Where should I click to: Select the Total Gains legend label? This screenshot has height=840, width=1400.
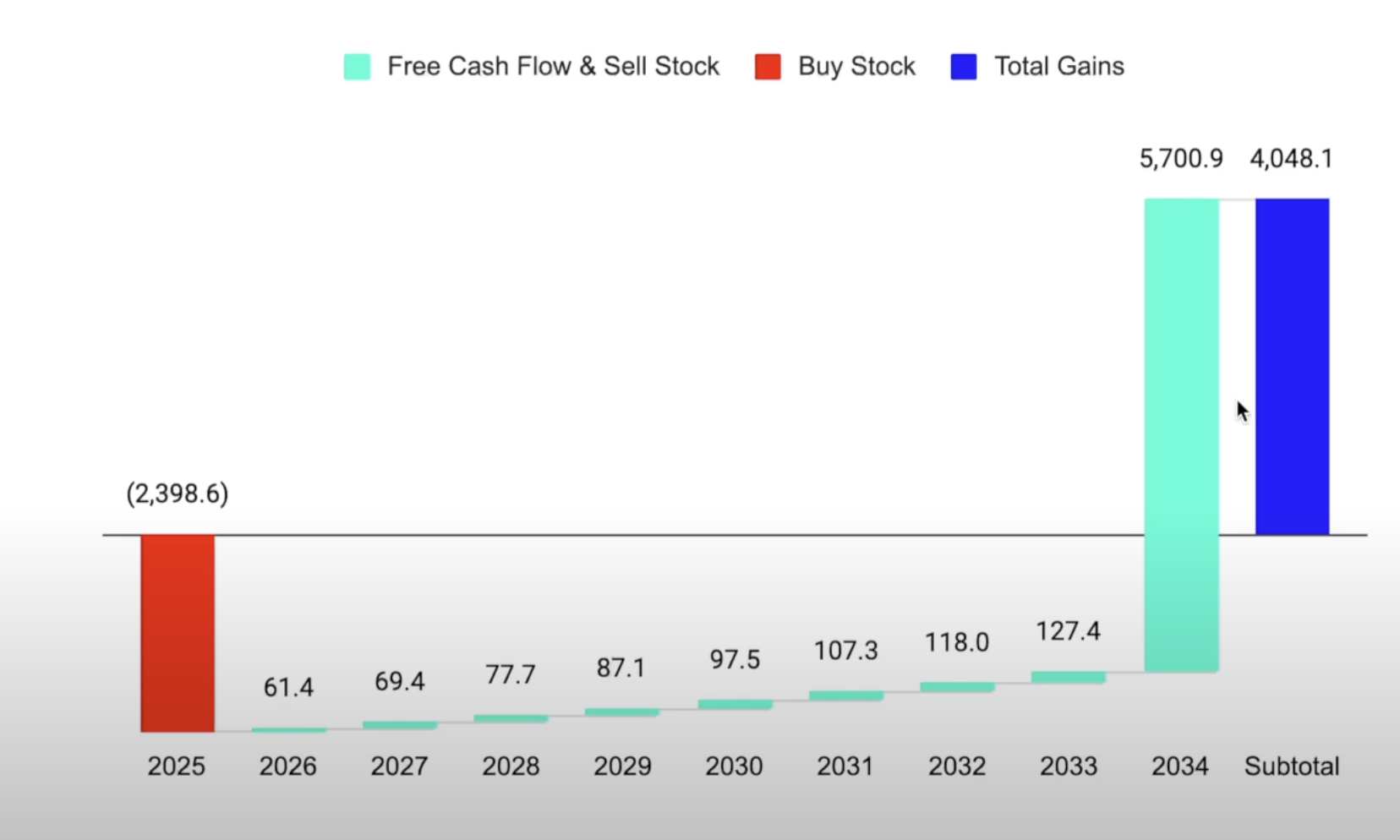tap(1059, 67)
